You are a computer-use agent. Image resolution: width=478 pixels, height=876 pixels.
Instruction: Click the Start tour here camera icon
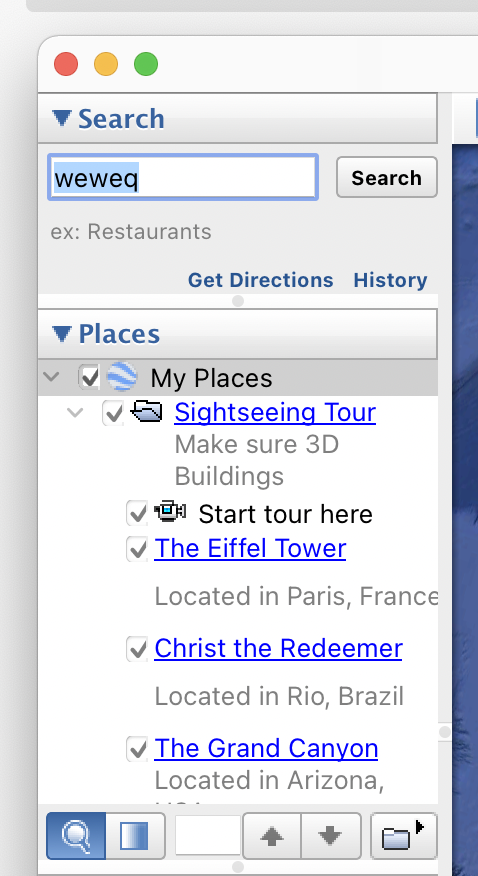[170, 512]
